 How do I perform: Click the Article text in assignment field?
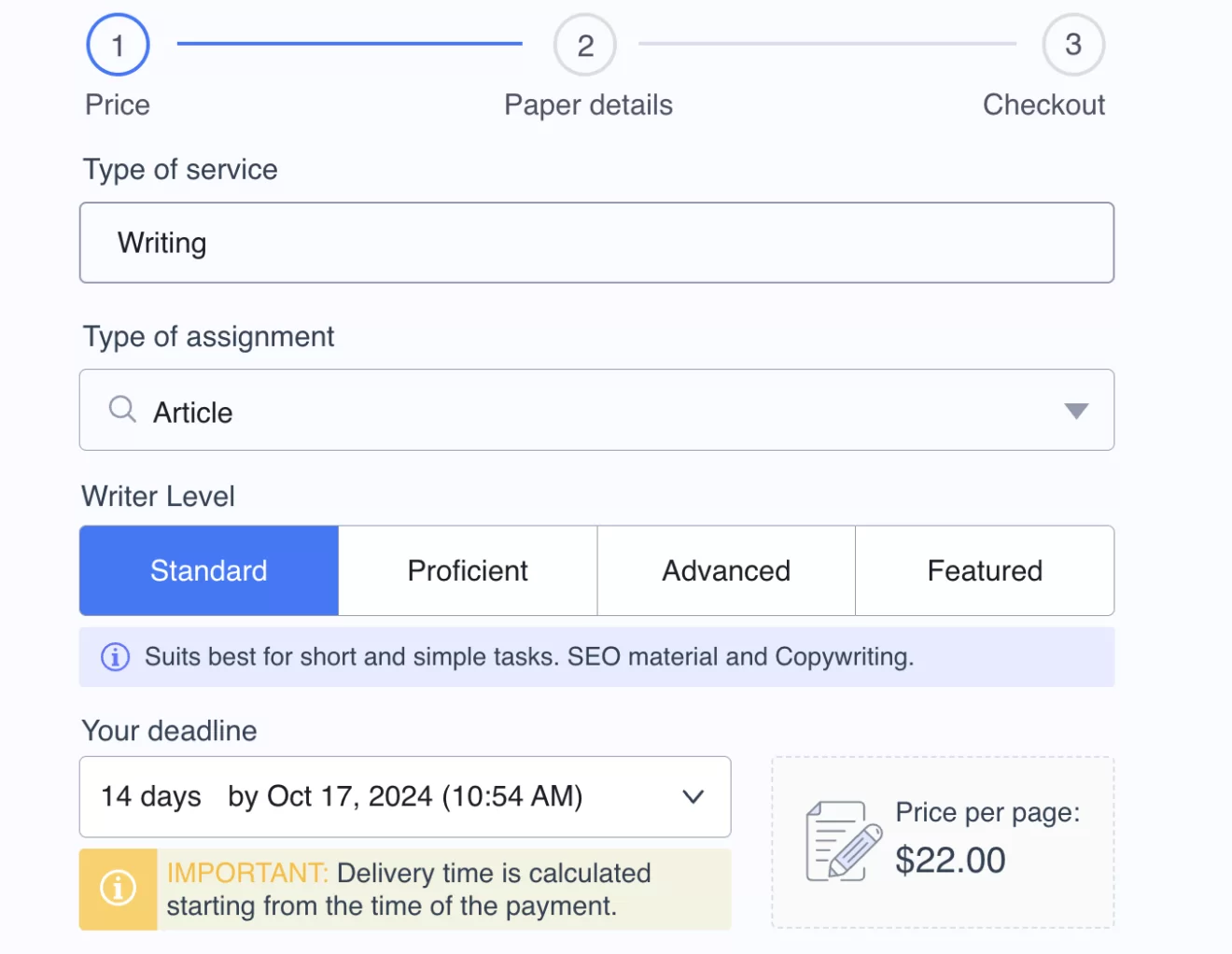(x=193, y=413)
